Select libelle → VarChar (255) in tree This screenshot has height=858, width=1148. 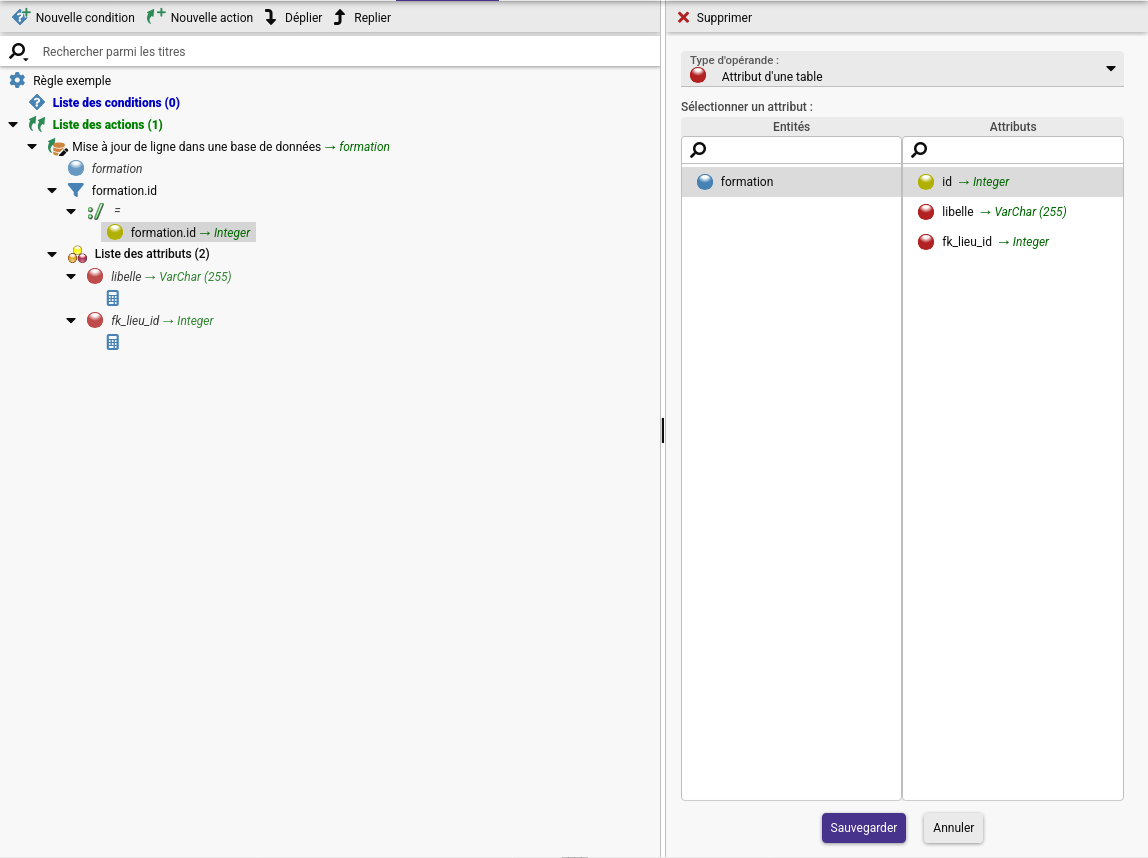171,277
